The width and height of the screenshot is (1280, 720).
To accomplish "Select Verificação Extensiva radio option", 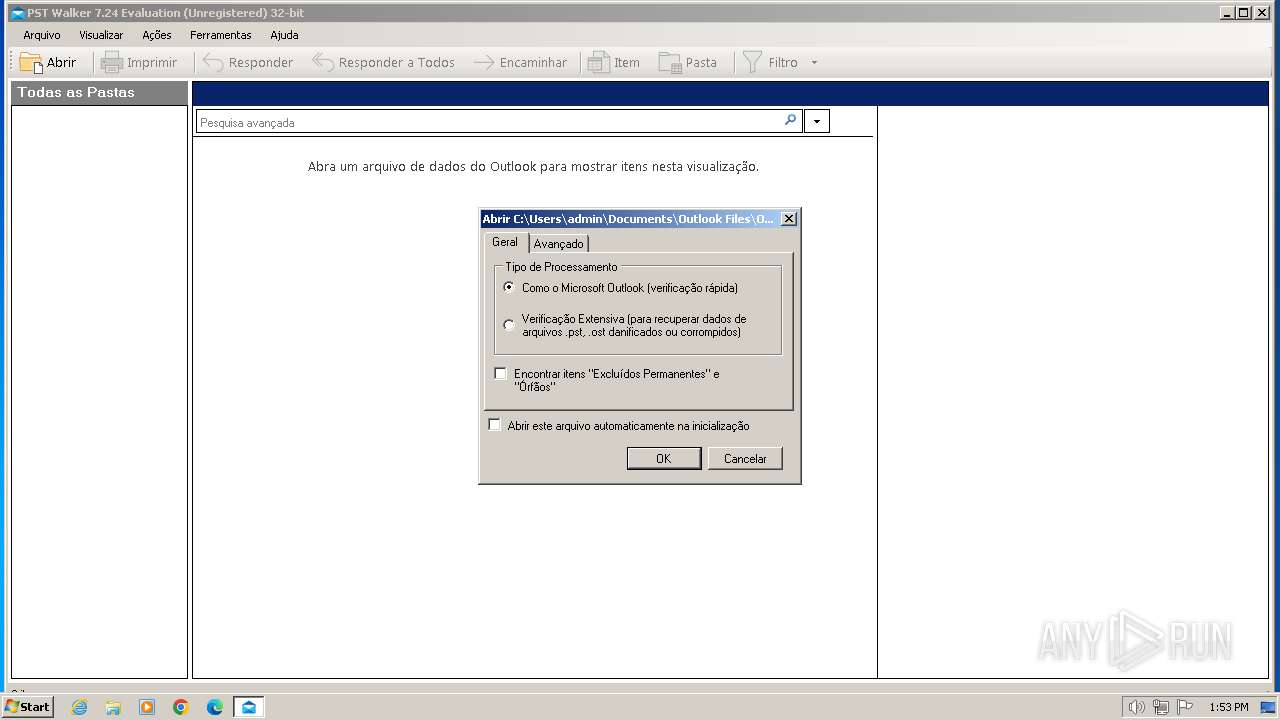I will click(x=509, y=325).
